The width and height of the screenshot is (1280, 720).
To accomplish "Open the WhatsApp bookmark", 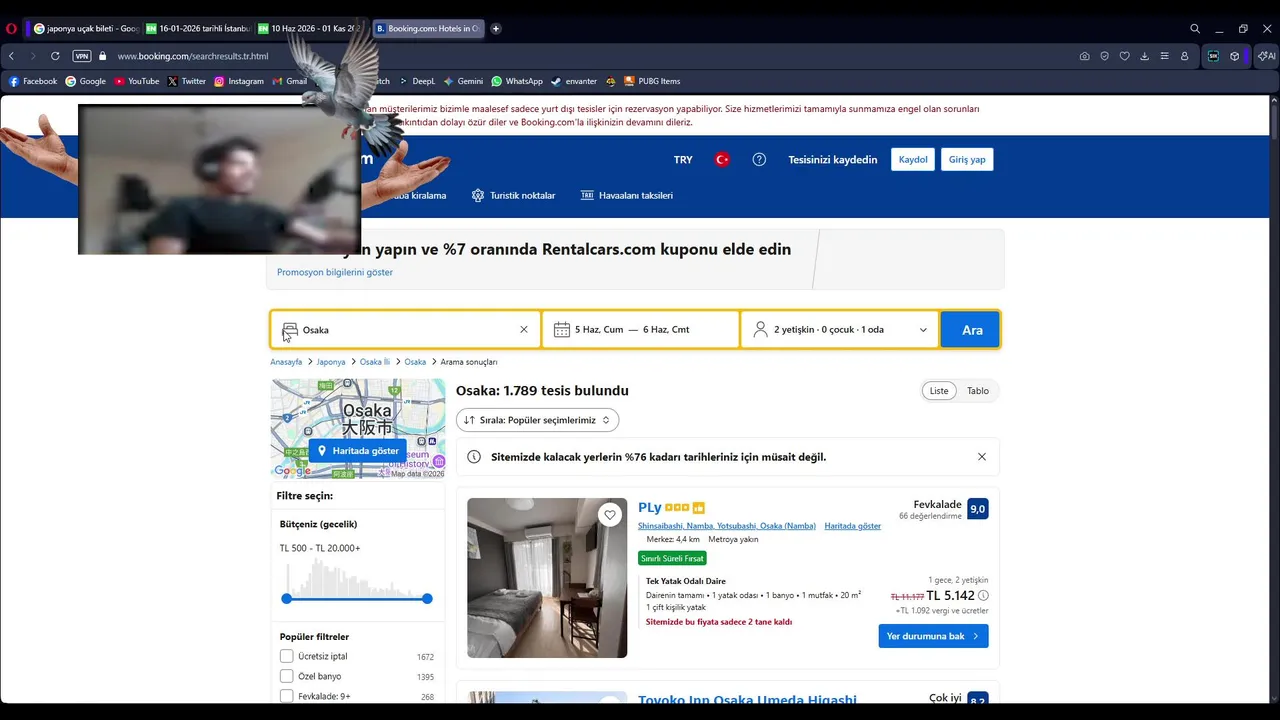I will pos(517,81).
